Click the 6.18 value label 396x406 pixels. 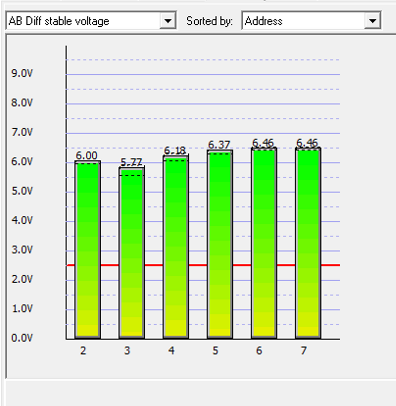[x=175, y=150]
